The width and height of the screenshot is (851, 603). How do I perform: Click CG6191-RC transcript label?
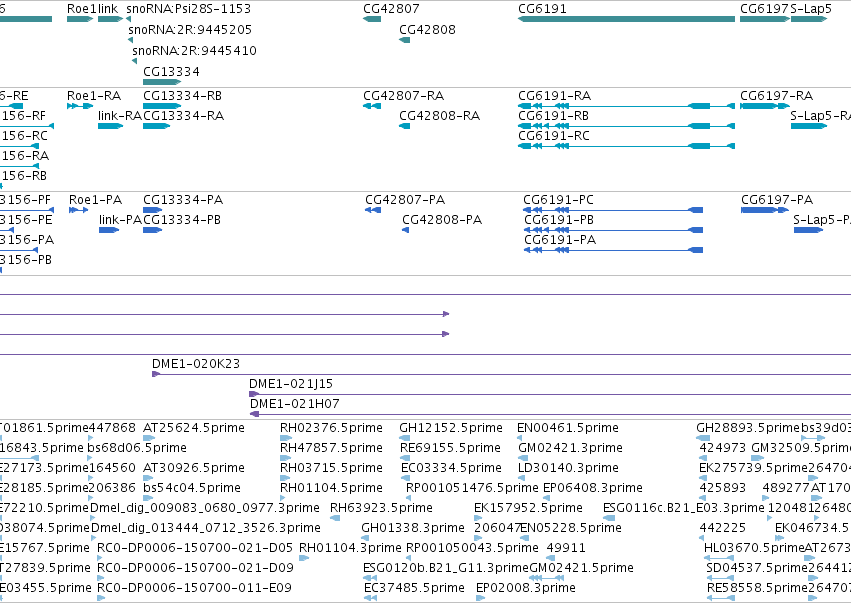[554, 136]
